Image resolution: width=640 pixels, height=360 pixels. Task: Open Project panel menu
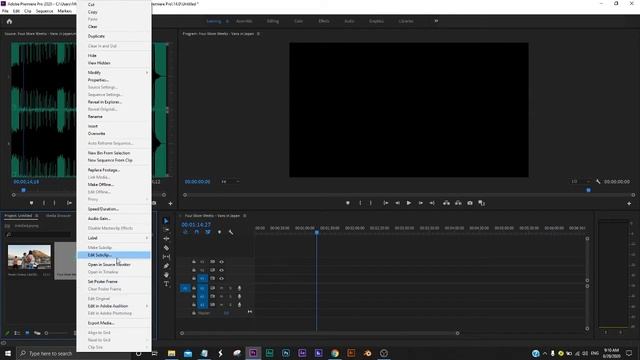(x=37, y=216)
